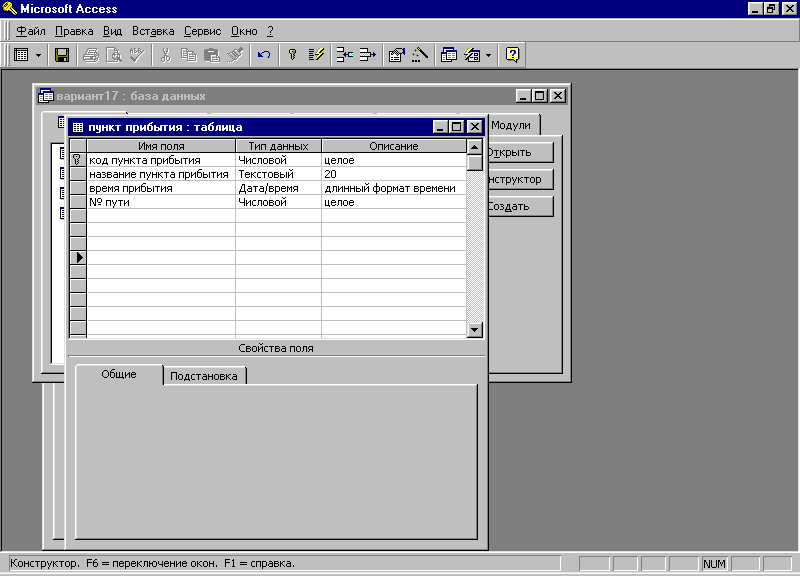800x576 pixels.
Task: Select field name 'код пункта прибытия'
Action: (161, 160)
